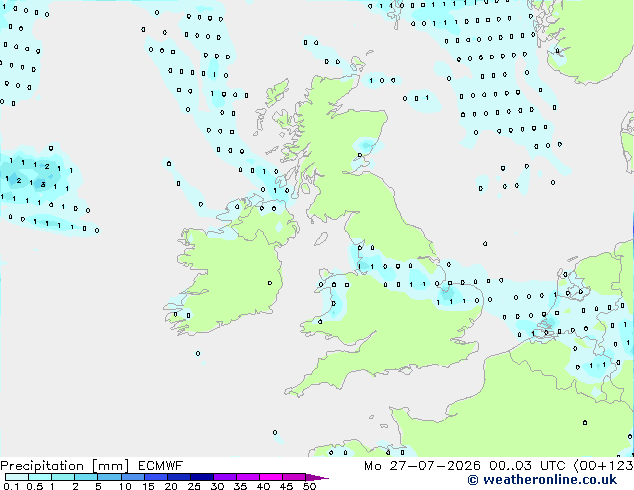Click the '(00+123' forecast offset text

coord(603,466)
